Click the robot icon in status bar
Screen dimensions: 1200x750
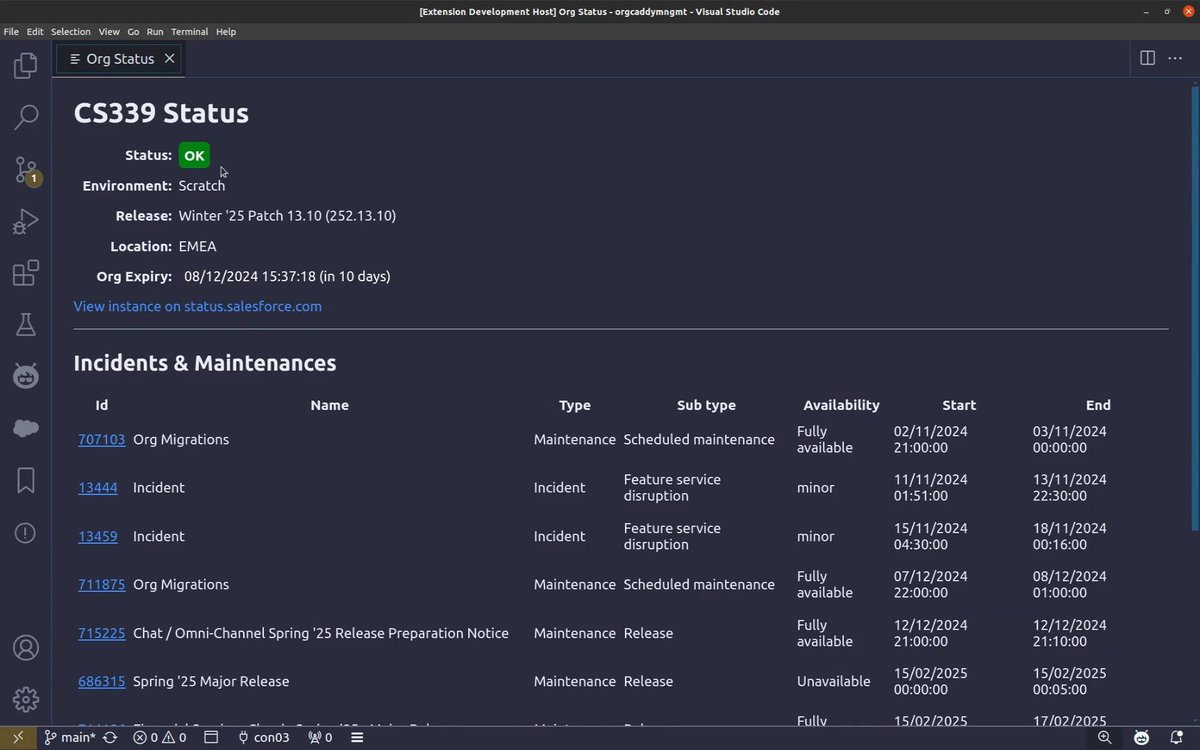[1141, 738]
